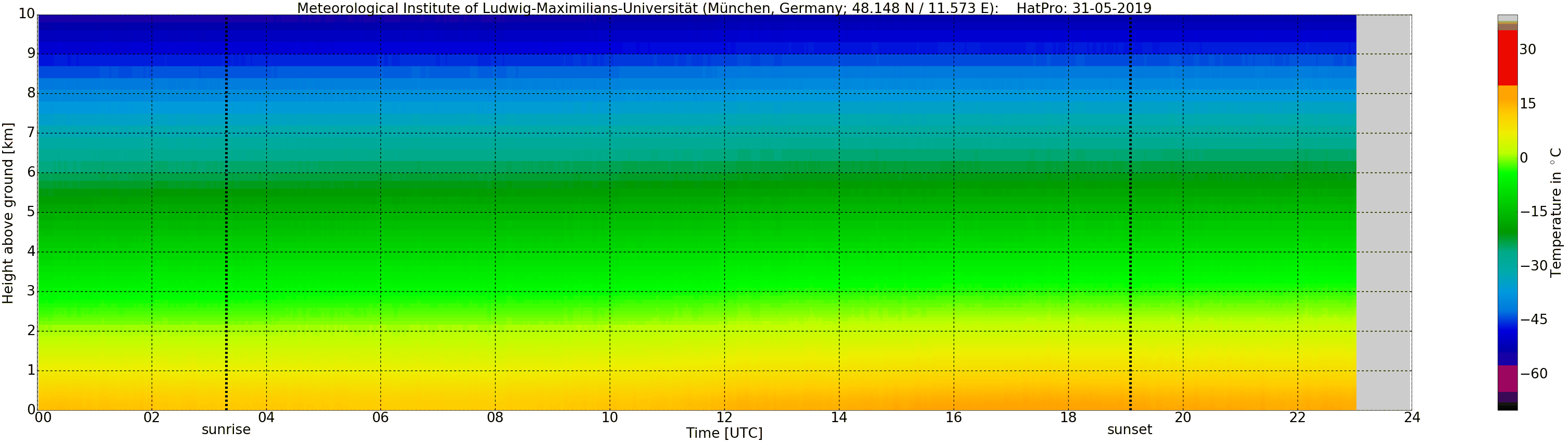
Task: Click the red segment of the temperature colorbar
Action: 1507,58
